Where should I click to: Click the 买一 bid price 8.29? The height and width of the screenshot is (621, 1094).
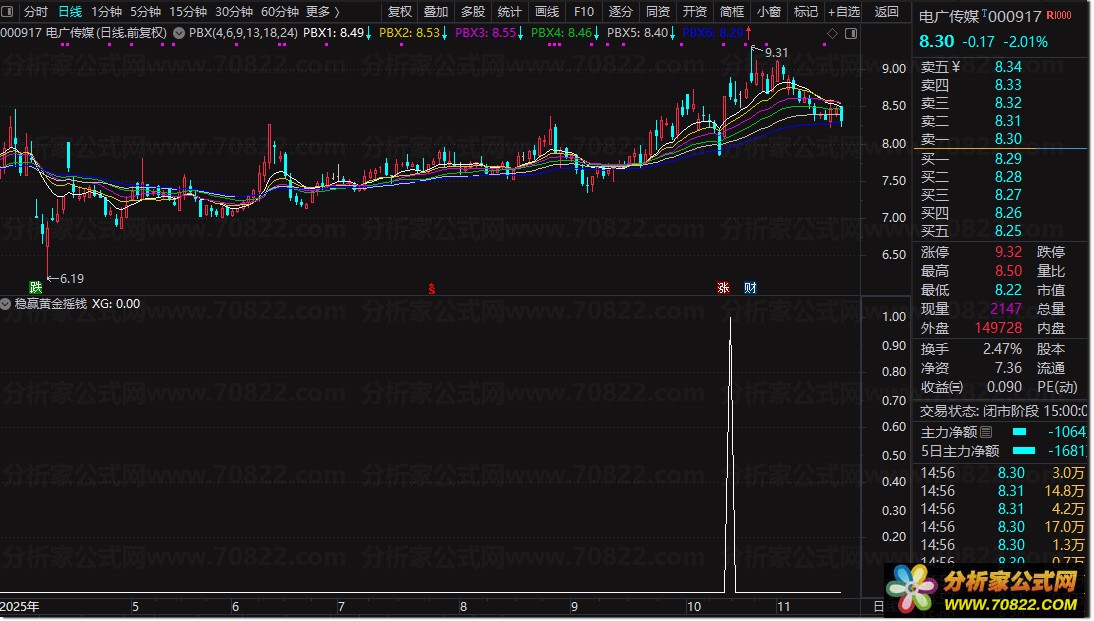(1008, 159)
